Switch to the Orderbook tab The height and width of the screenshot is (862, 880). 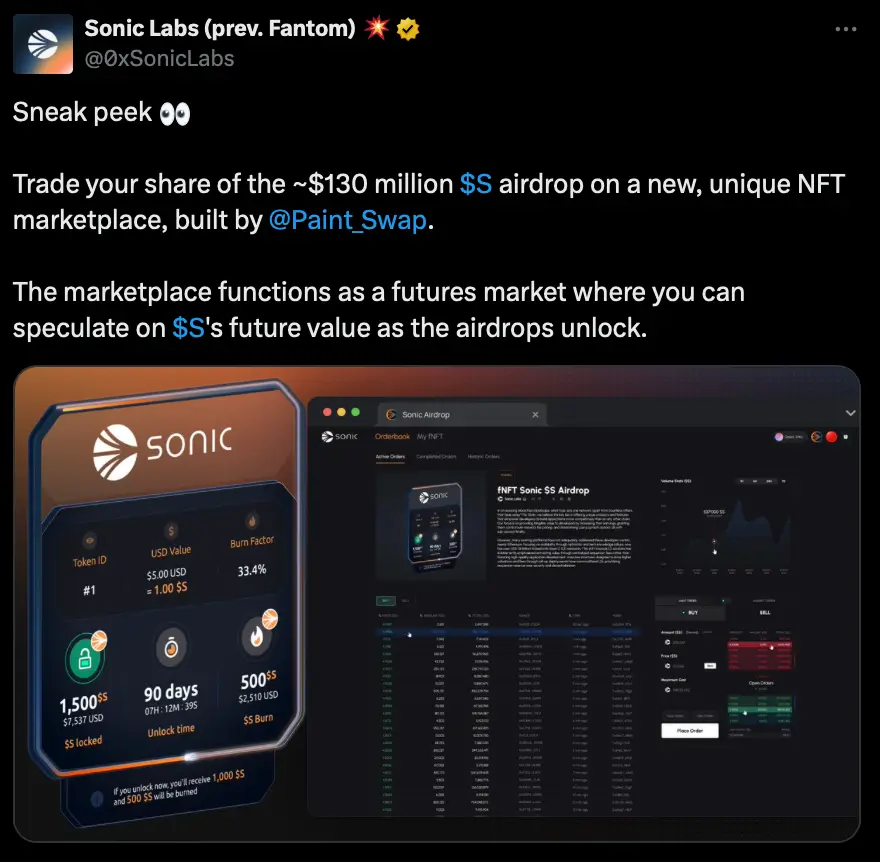coord(392,437)
